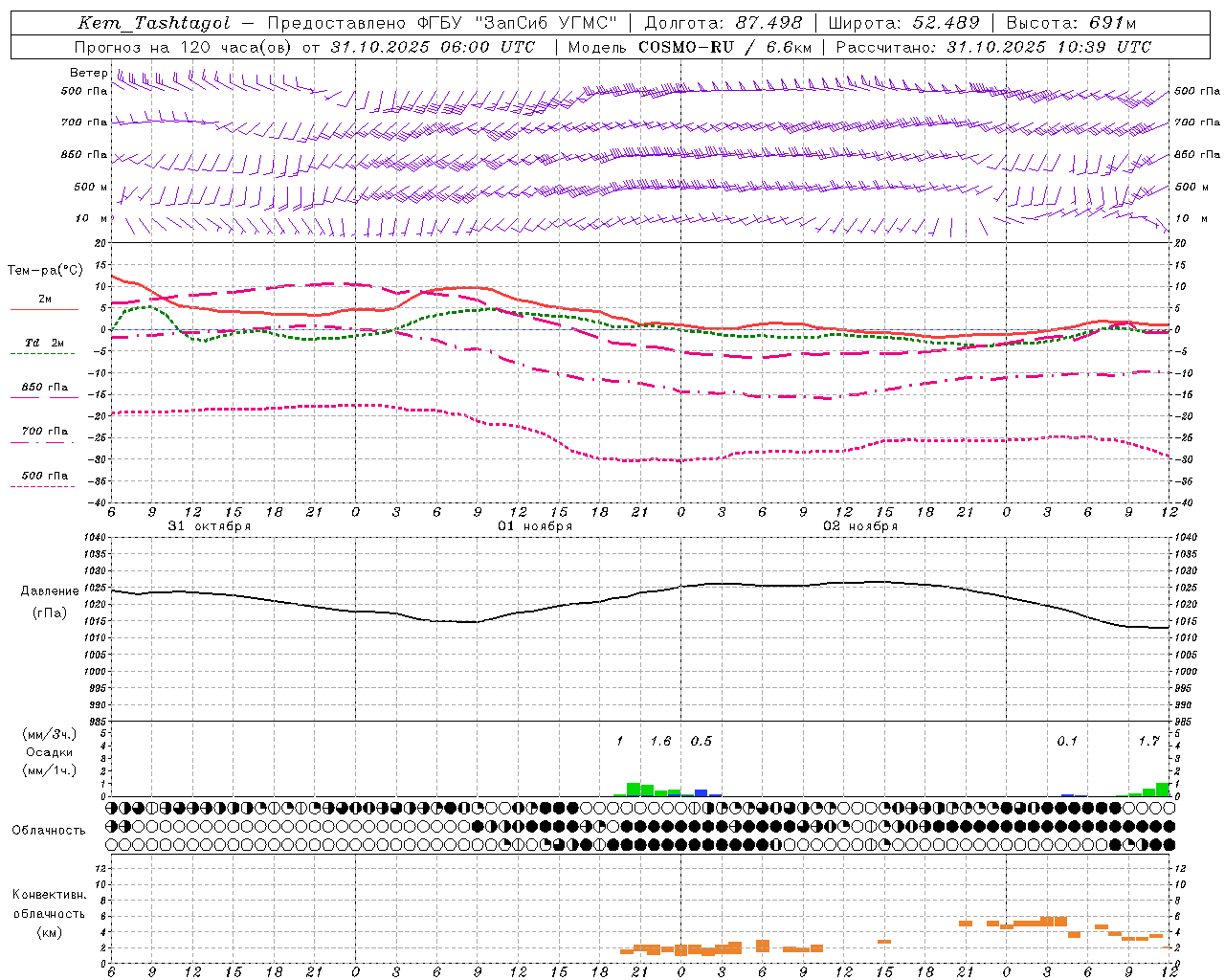The height and width of the screenshot is (980, 1225).
Task: Click the 1.6 precipitation amount value
Action: pyautogui.click(x=660, y=742)
